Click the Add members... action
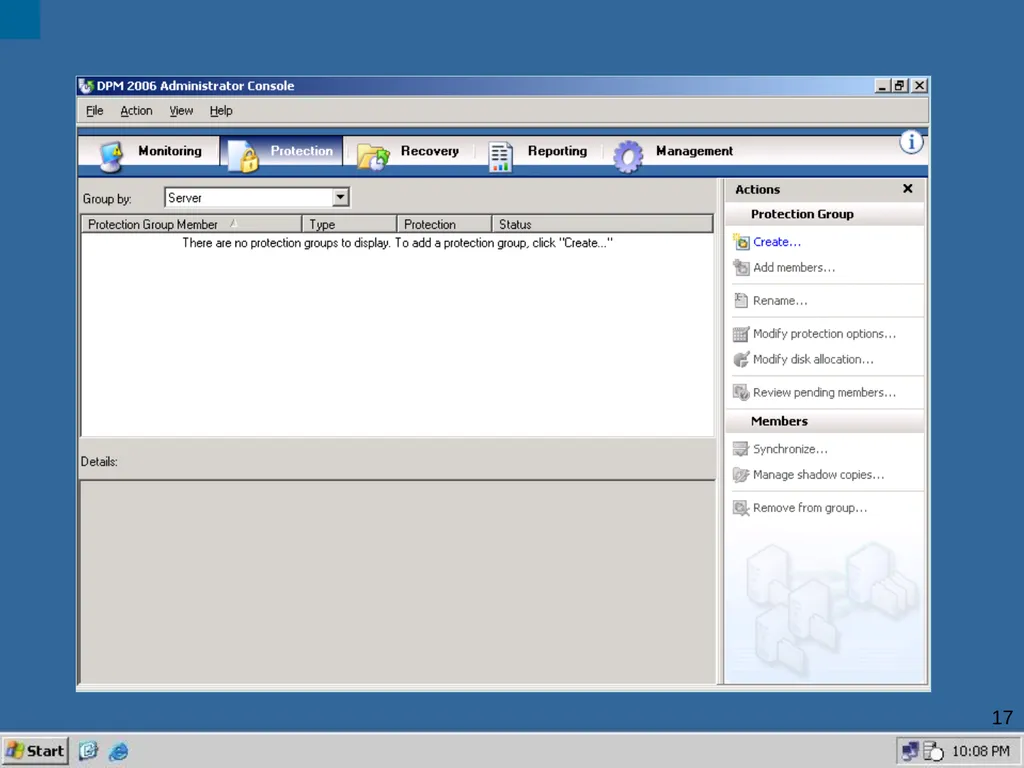Screen dimensions: 1024x768 (793, 267)
